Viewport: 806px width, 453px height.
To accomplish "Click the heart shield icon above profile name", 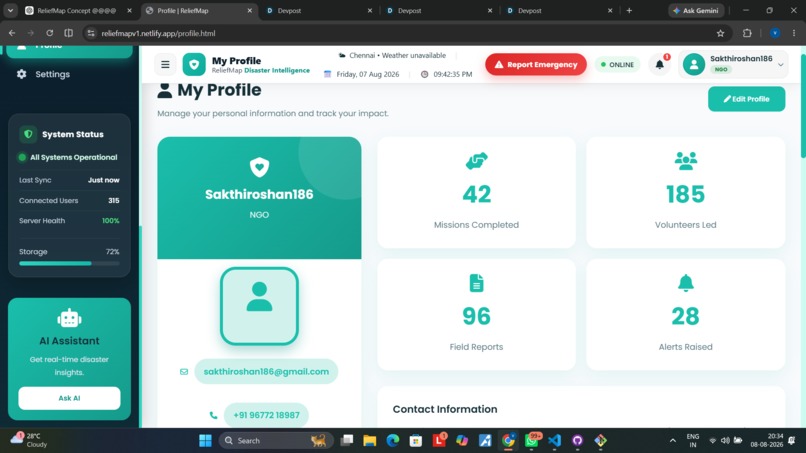I will pos(259,167).
